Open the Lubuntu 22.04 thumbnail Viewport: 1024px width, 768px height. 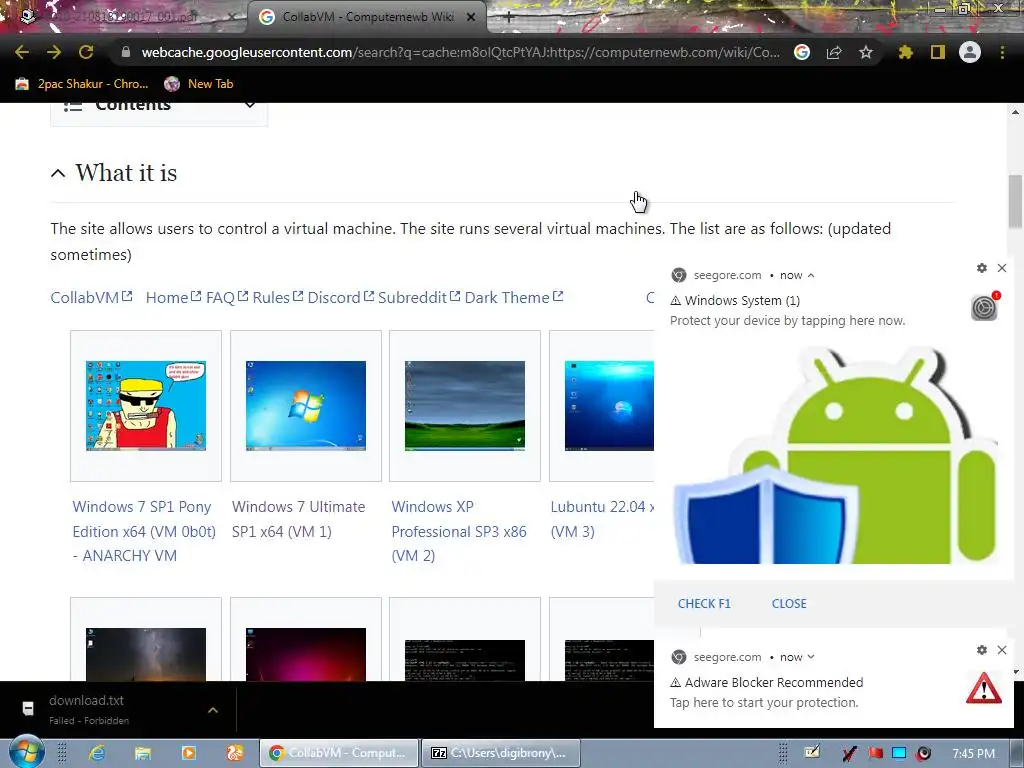(x=609, y=406)
